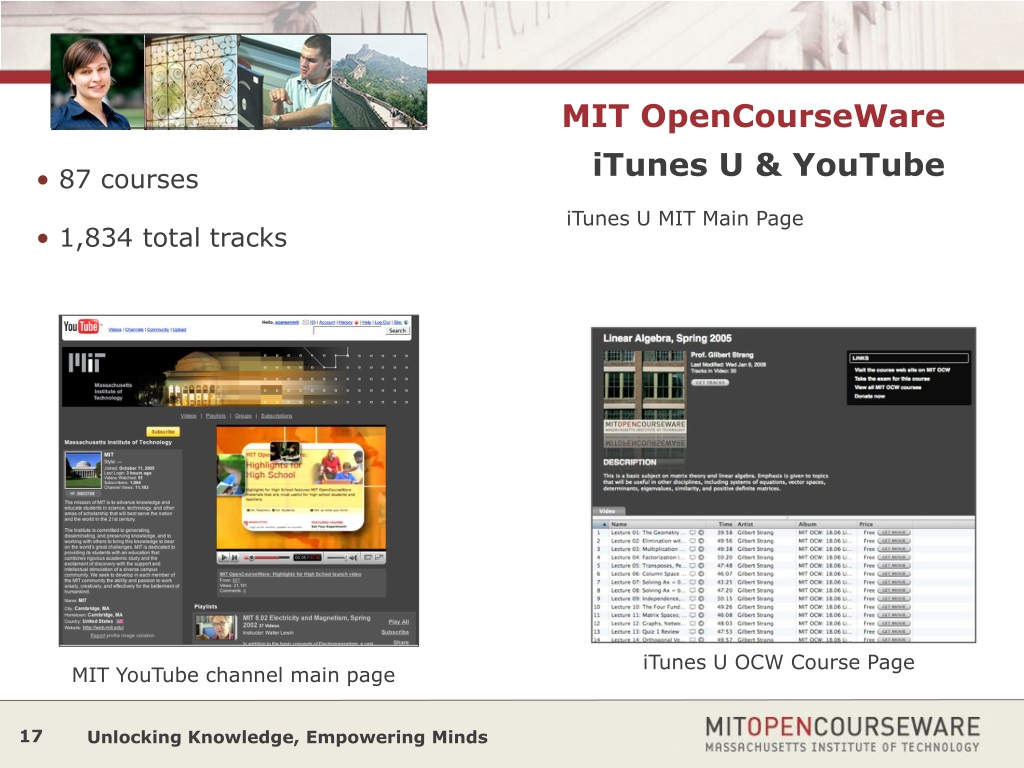Viewport: 1024px width, 768px height.
Task: Click the yellow Subscribe button
Action: click(163, 432)
